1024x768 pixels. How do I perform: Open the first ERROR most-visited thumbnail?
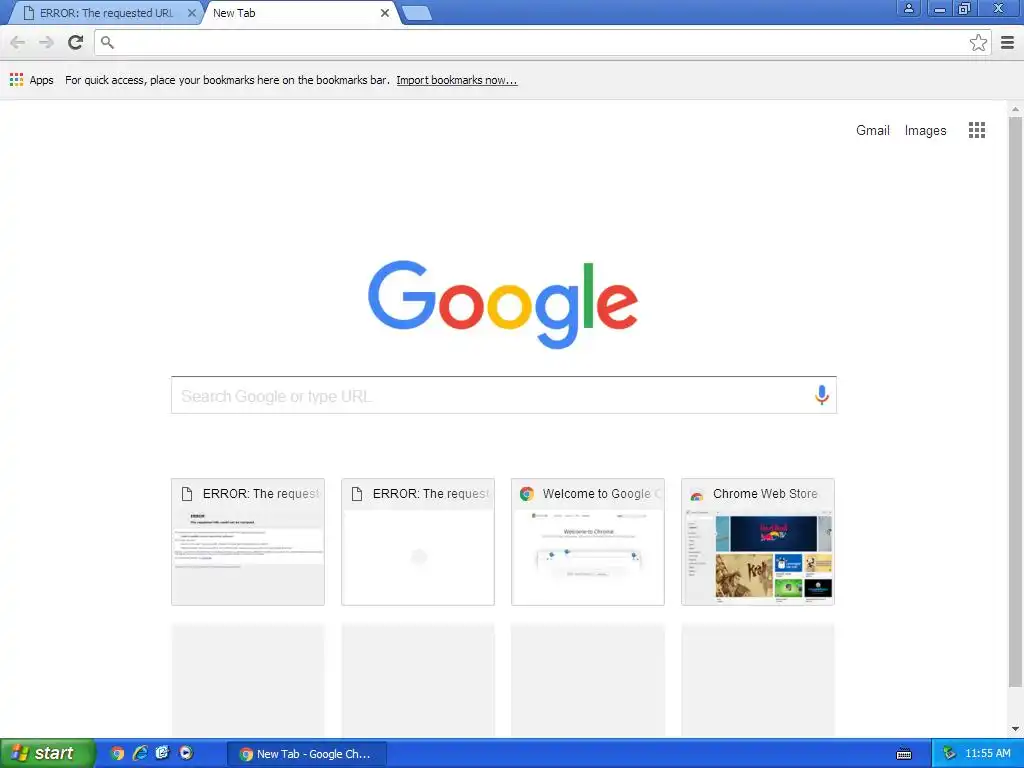tap(248, 541)
